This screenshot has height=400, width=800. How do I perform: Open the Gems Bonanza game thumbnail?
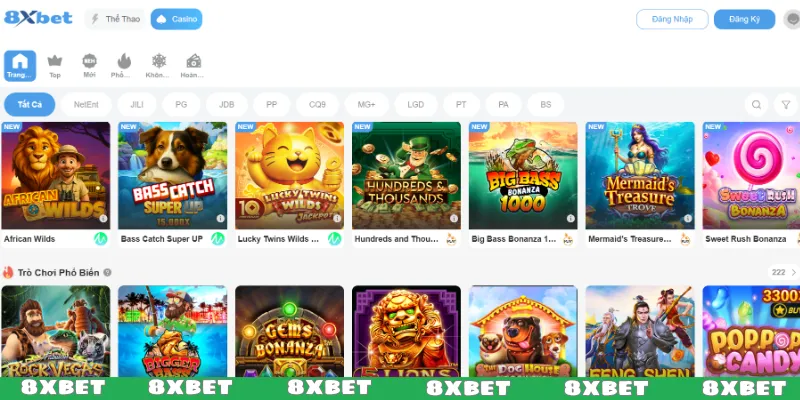click(x=289, y=332)
